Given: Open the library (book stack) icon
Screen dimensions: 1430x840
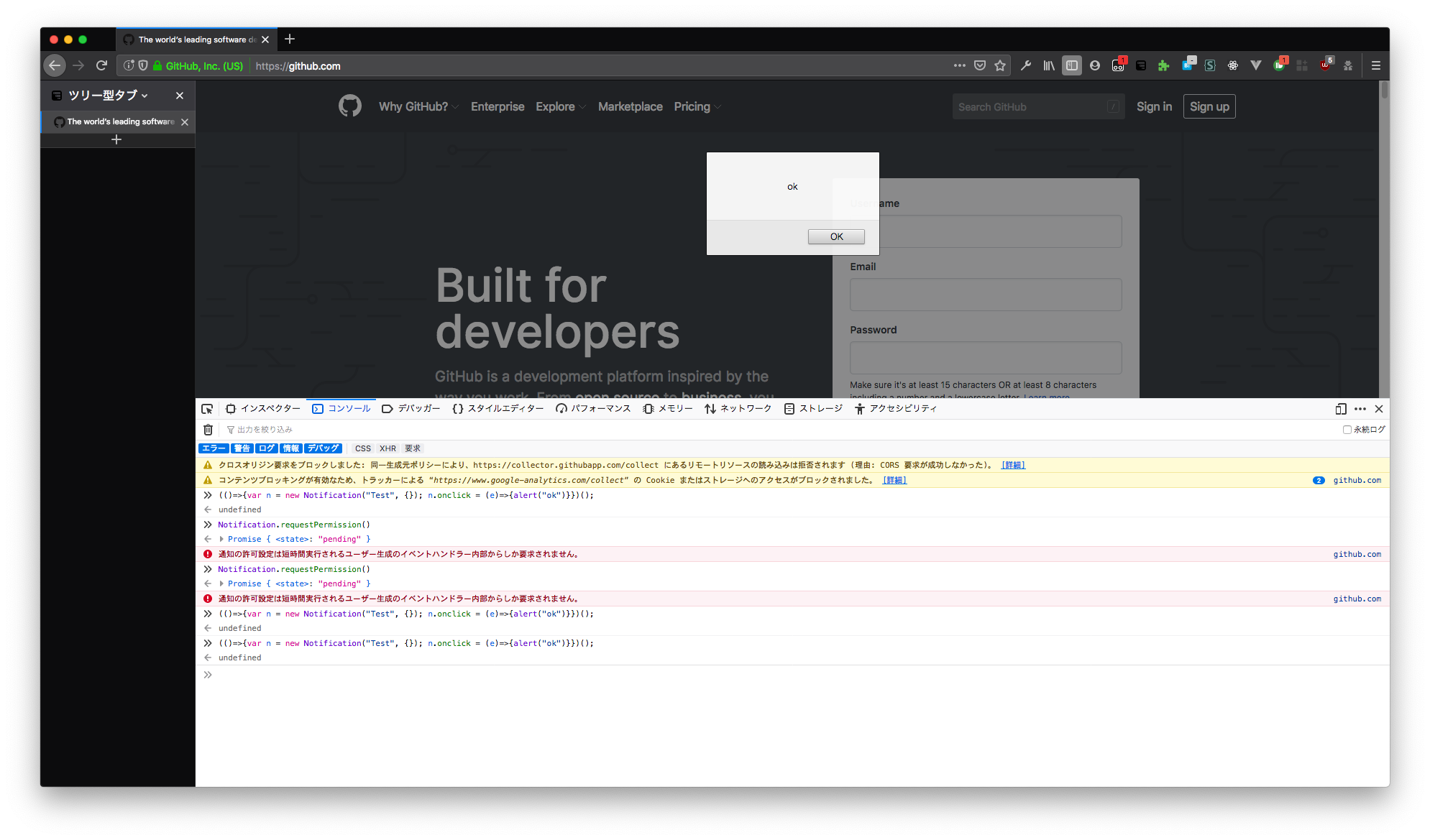Looking at the screenshot, I should coord(1049,65).
